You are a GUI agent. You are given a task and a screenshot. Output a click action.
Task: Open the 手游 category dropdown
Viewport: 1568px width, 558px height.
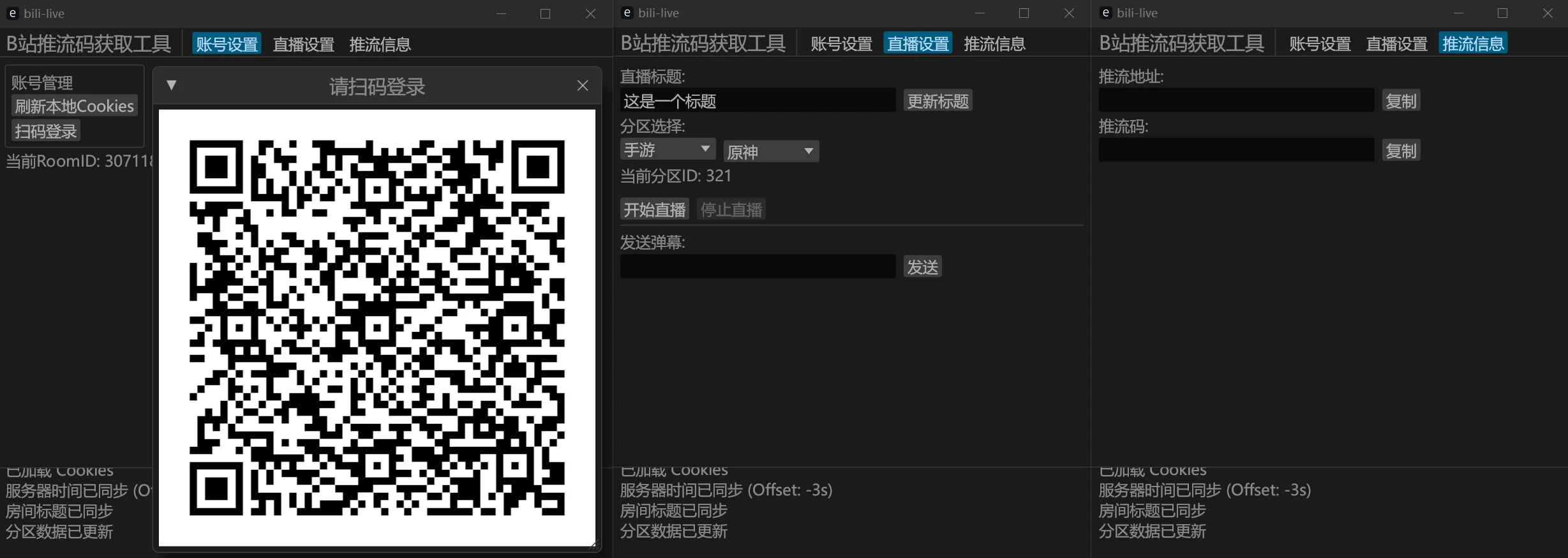[668, 149]
